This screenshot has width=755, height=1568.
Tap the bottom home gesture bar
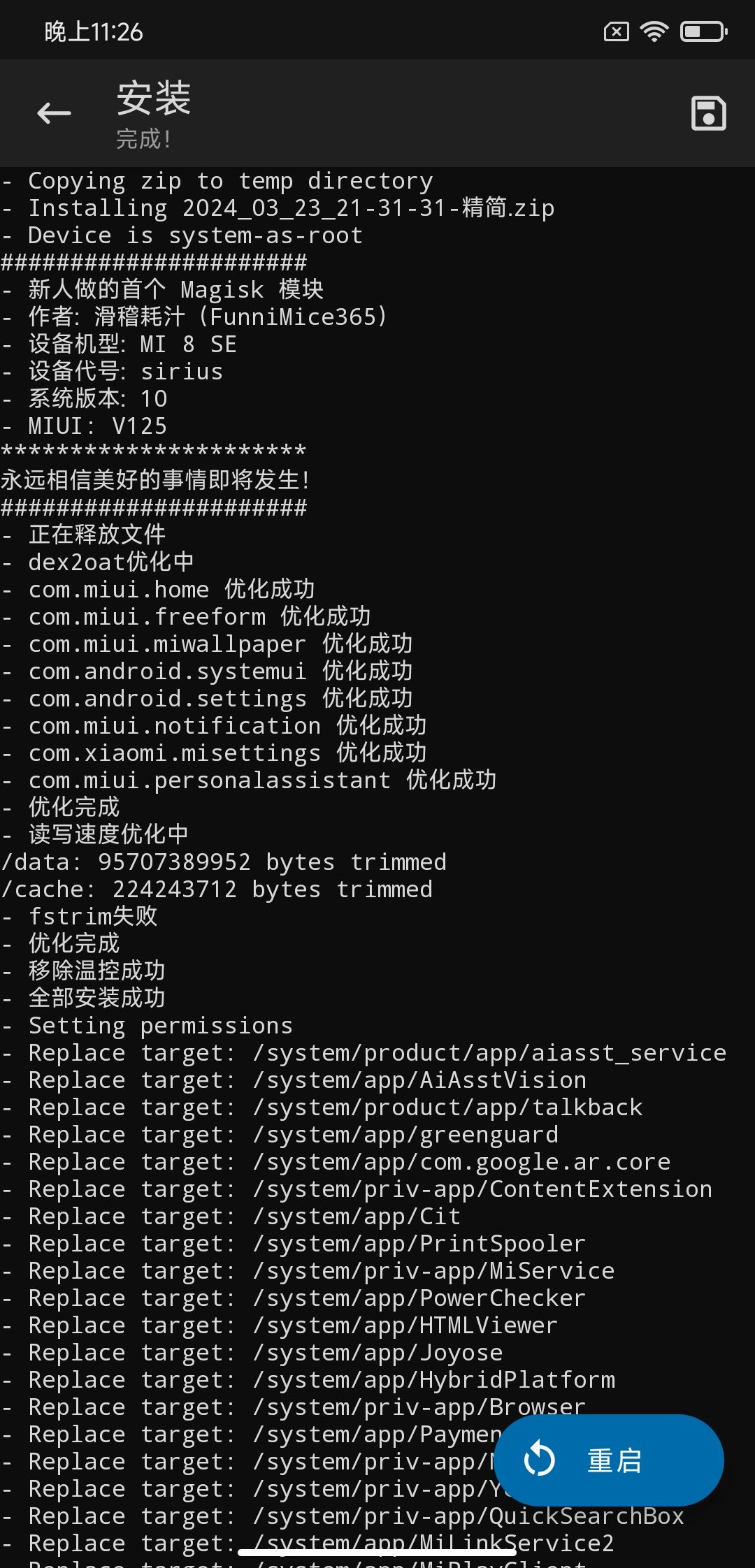coord(377,1553)
